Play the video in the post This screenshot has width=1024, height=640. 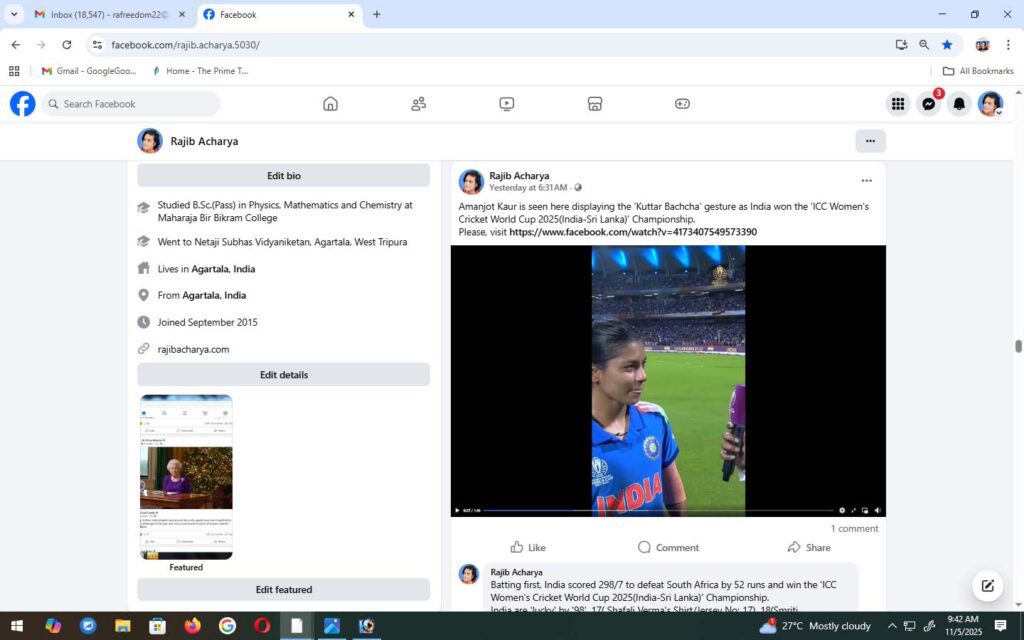tap(458, 510)
